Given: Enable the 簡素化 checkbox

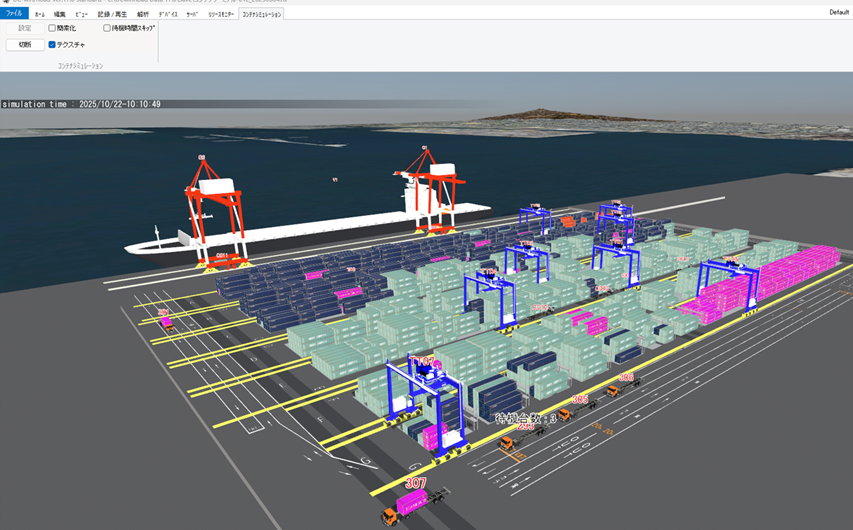Looking at the screenshot, I should point(52,28).
